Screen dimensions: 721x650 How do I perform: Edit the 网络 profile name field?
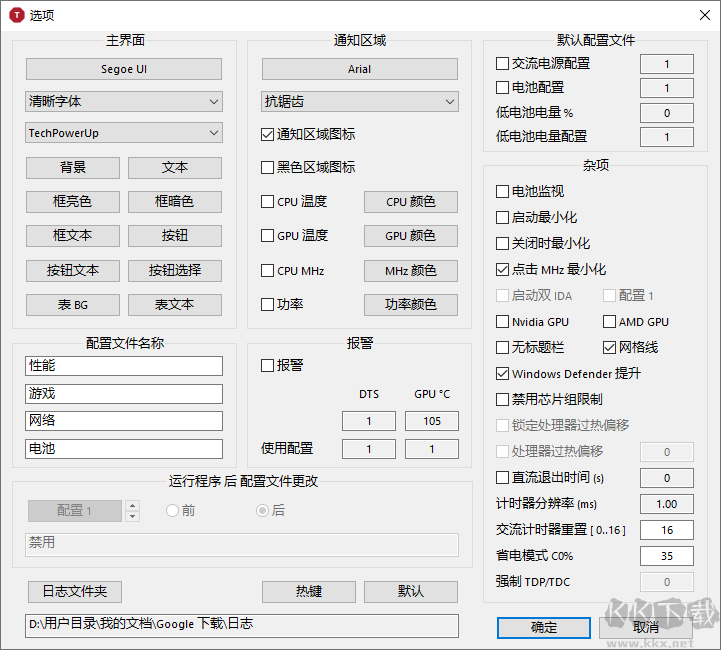(x=124, y=421)
